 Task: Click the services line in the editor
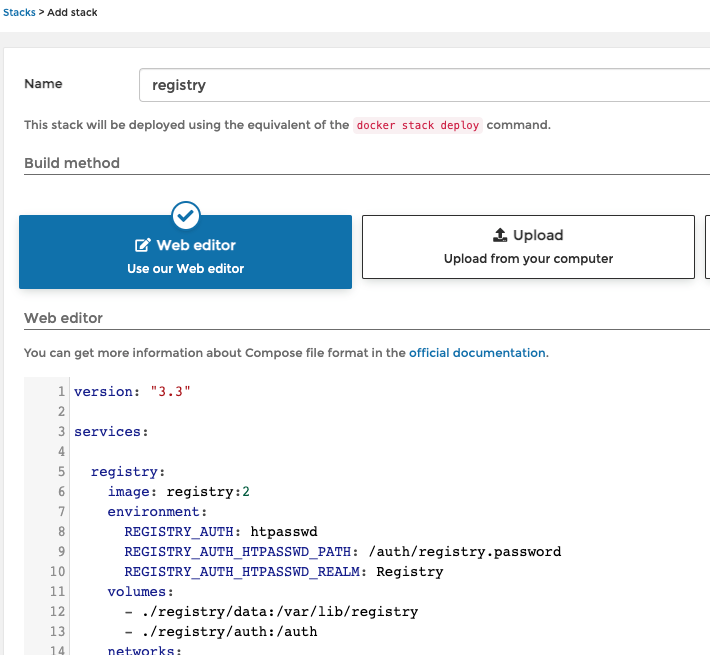click(x=111, y=432)
